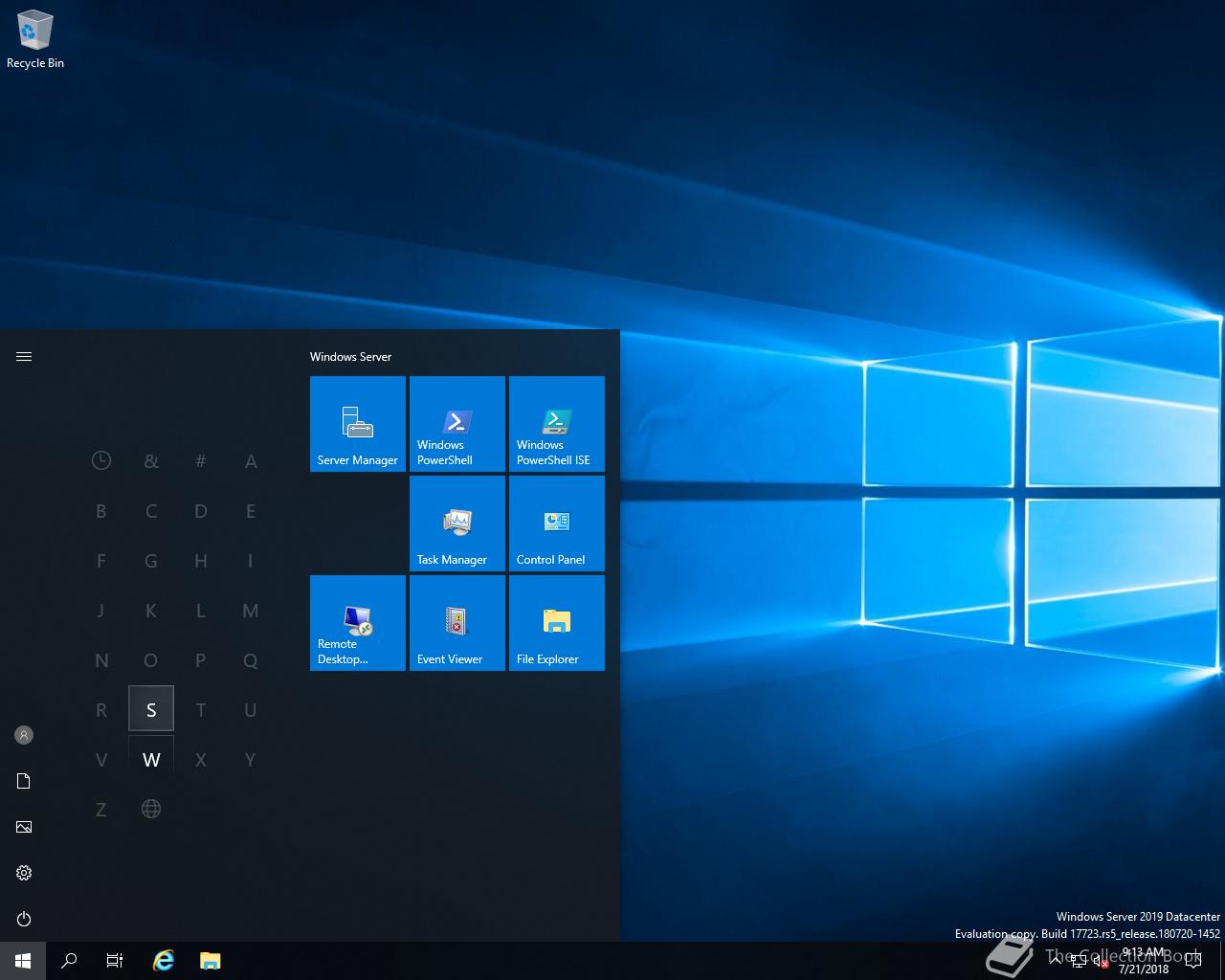Image resolution: width=1225 pixels, height=980 pixels.
Task: Open Task Manager tile
Action: [457, 523]
